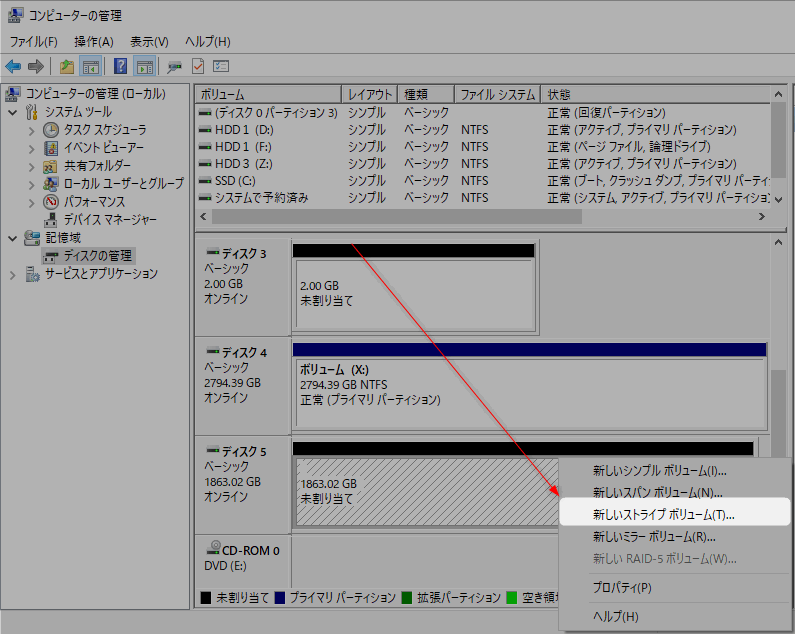The width and height of the screenshot is (795, 634).
Task: Expand the Performance node
Action: click(31, 202)
